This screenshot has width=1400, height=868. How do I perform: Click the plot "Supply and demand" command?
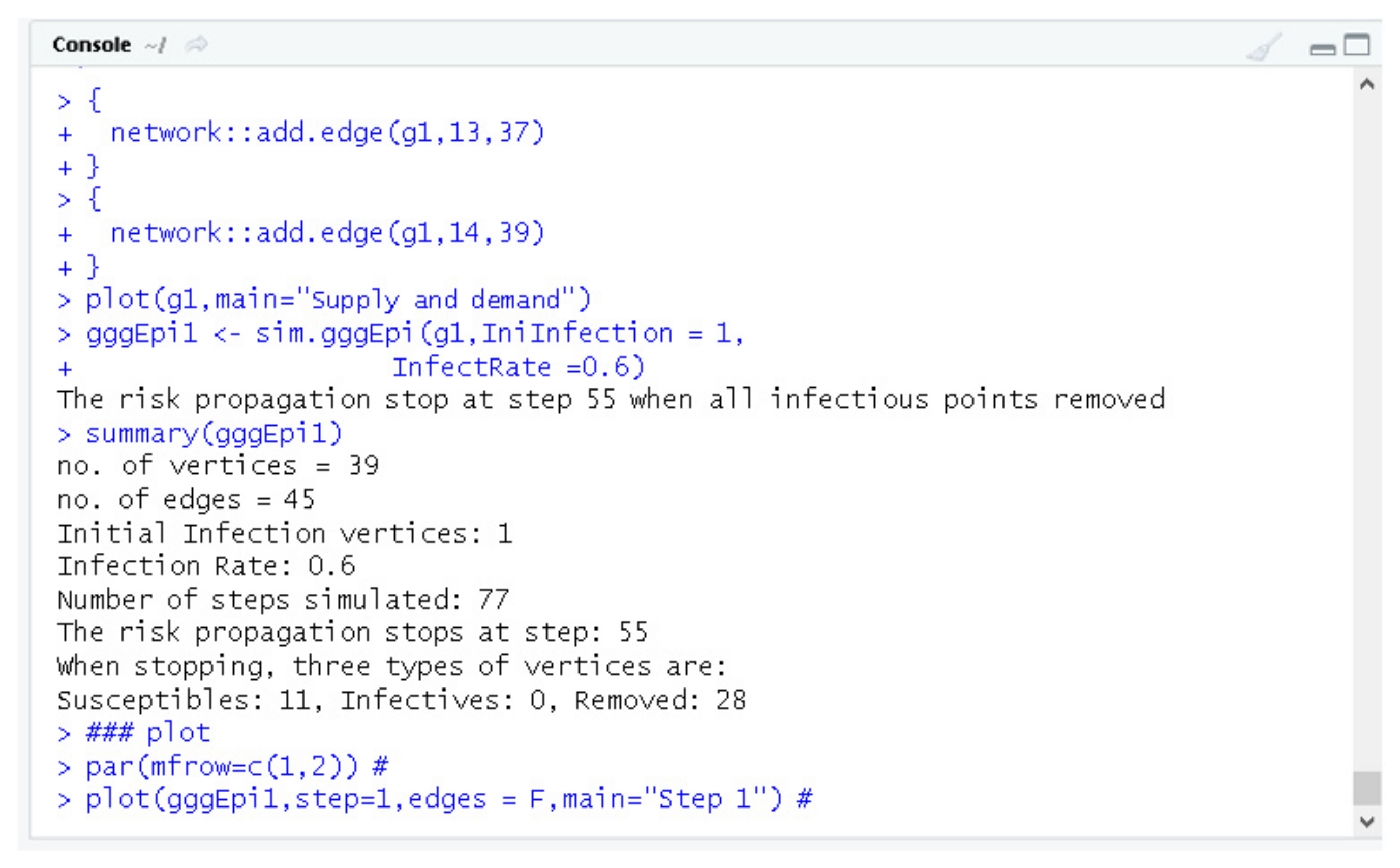[x=338, y=300]
